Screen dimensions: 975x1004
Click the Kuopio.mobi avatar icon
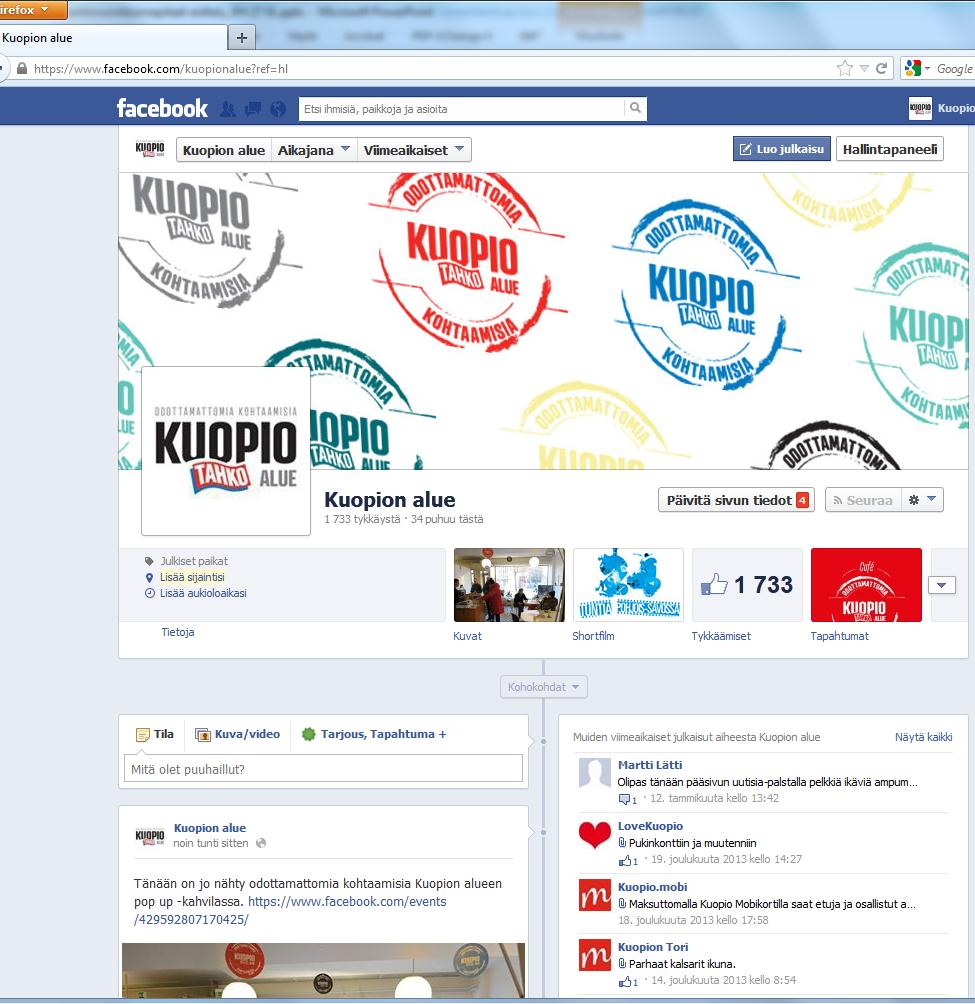(x=595, y=895)
